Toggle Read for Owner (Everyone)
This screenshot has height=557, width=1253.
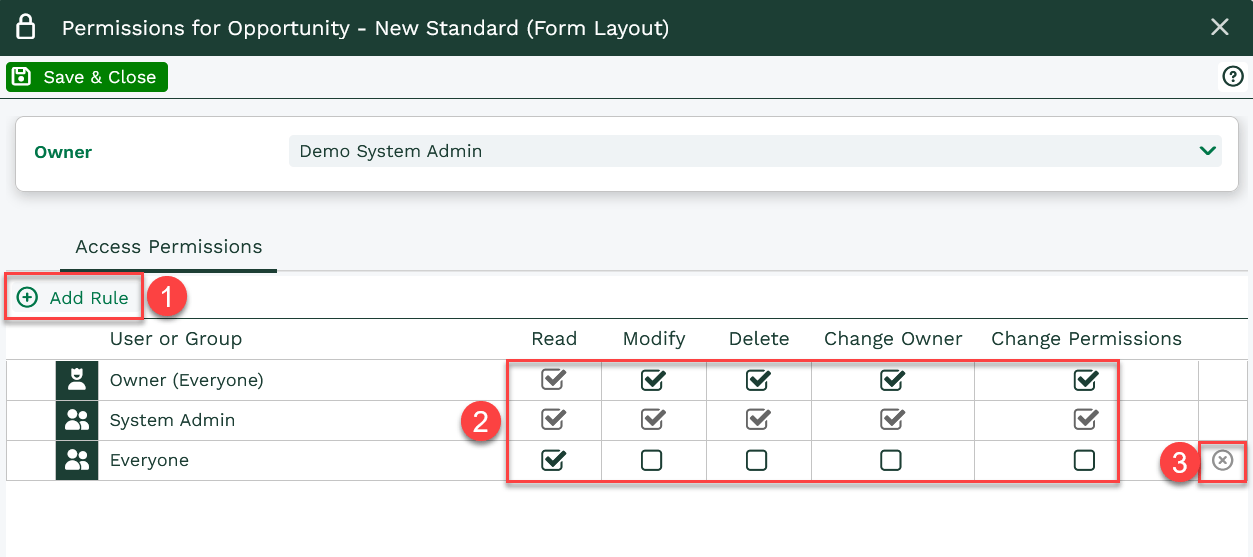pyautogui.click(x=553, y=380)
